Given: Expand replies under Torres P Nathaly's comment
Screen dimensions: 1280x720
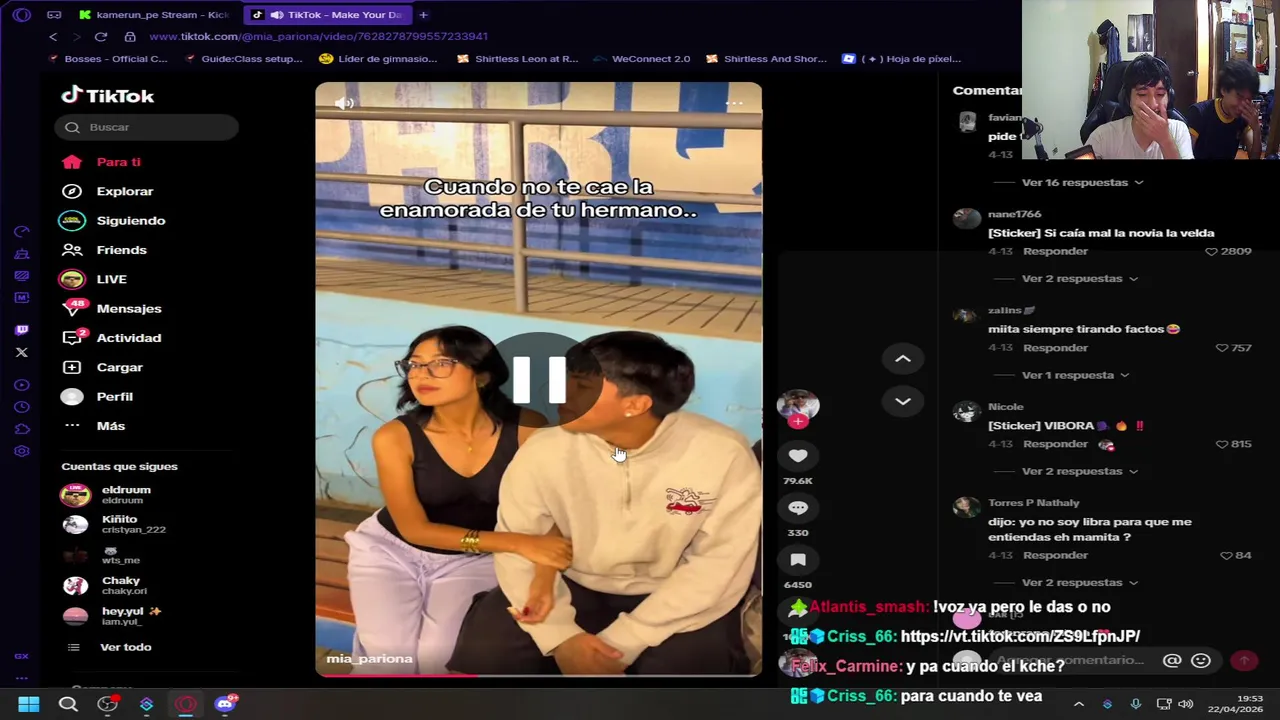Looking at the screenshot, I should click(x=1079, y=582).
